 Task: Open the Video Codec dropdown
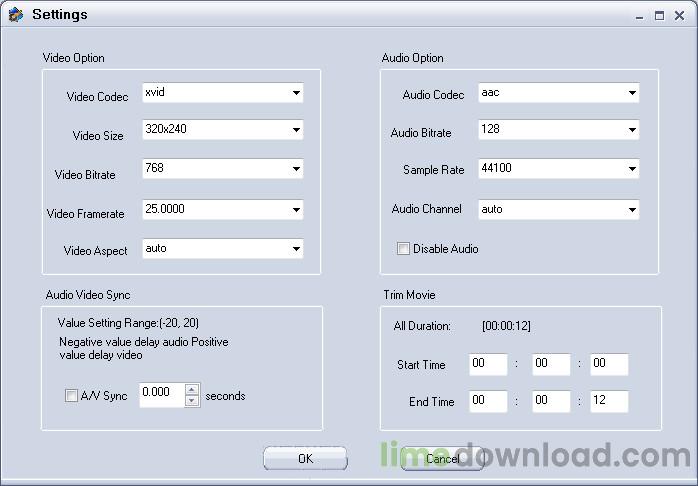coord(223,93)
